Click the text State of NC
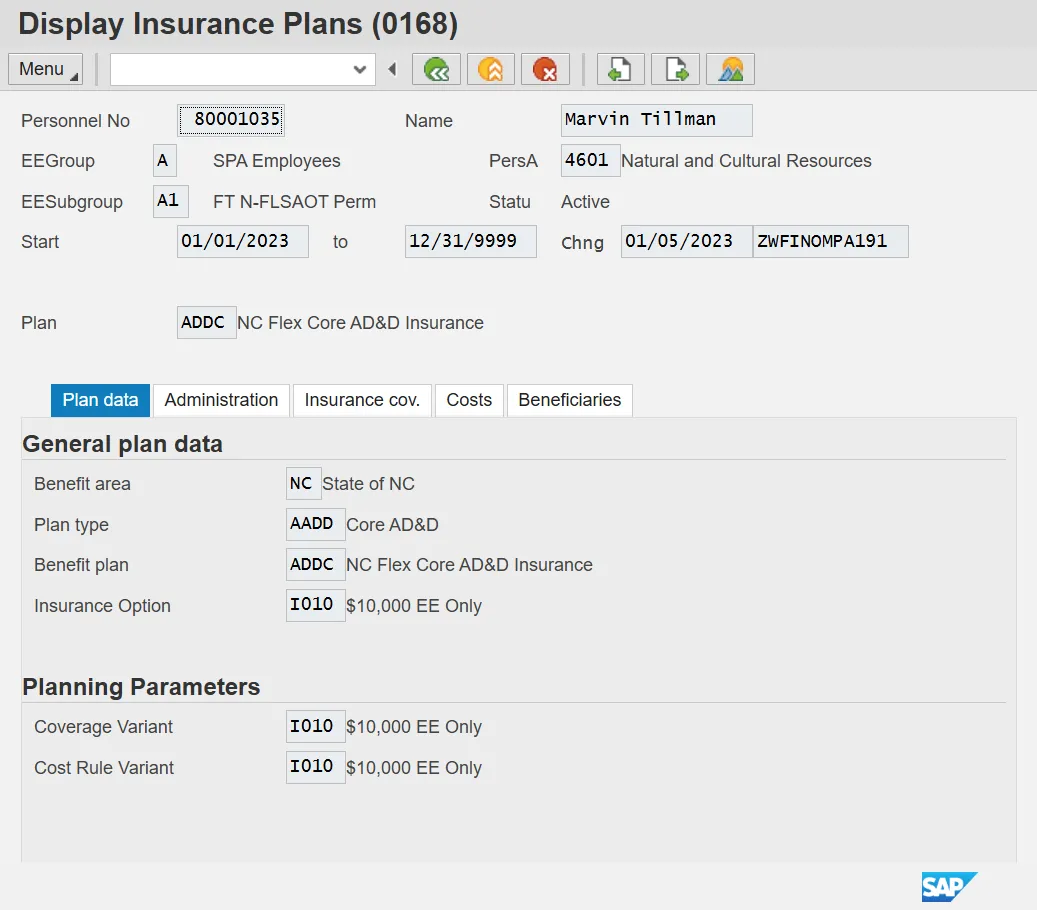Screen dimensions: 1037x910 (x=368, y=484)
